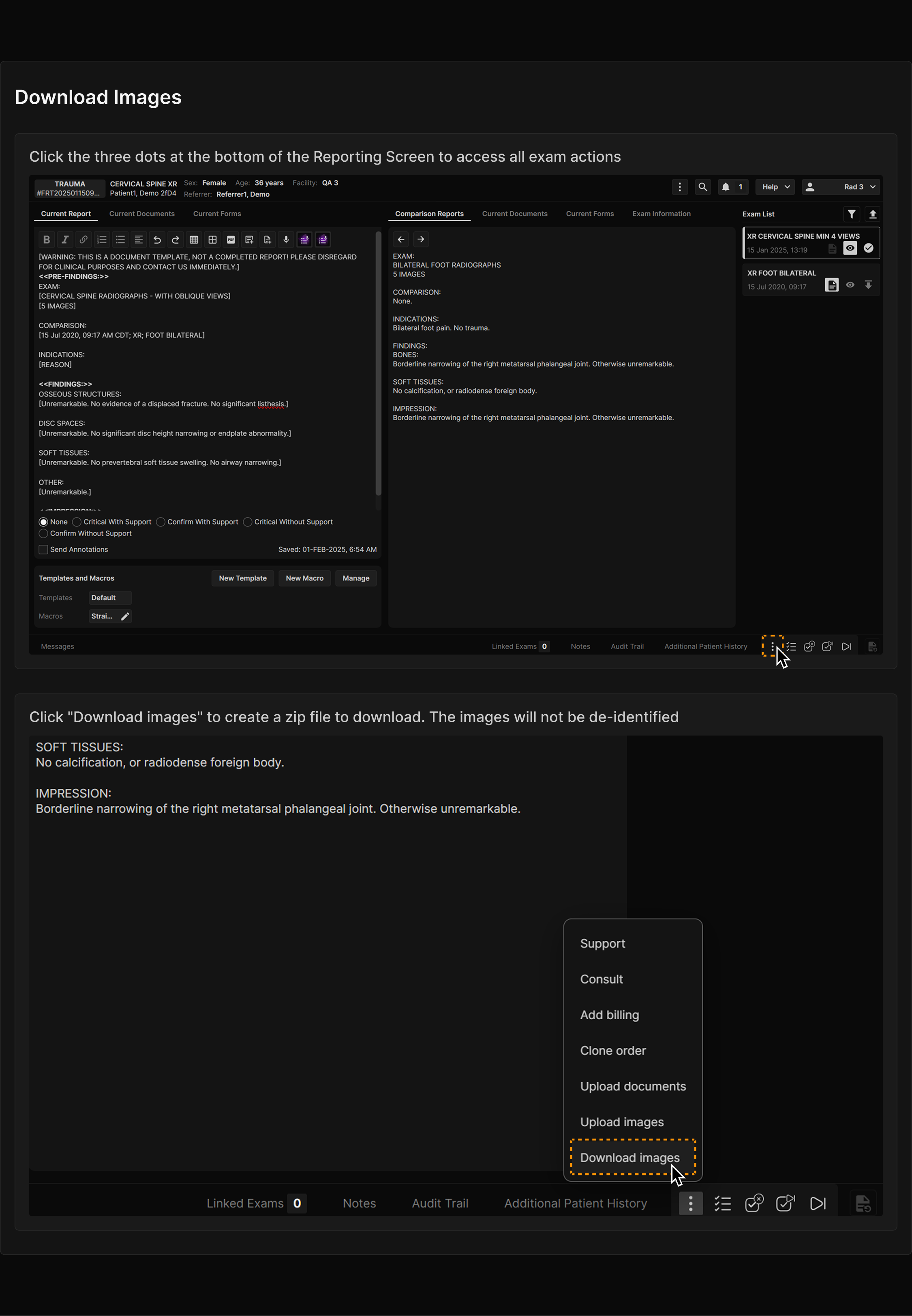Start dictation with the microphone icon
This screenshot has height=1316, width=912.
click(x=286, y=240)
